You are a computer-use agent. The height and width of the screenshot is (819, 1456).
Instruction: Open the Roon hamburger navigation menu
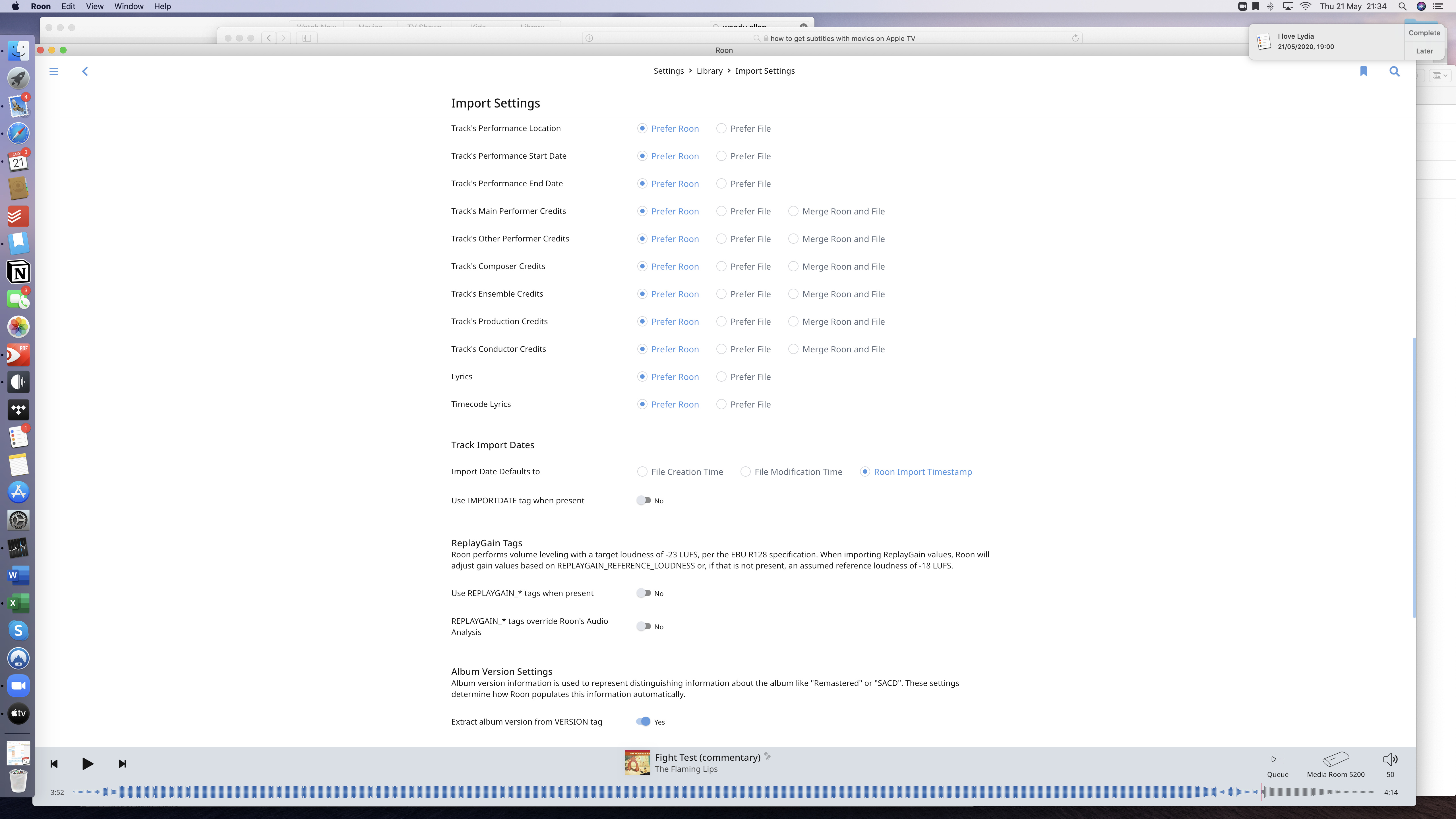54,71
